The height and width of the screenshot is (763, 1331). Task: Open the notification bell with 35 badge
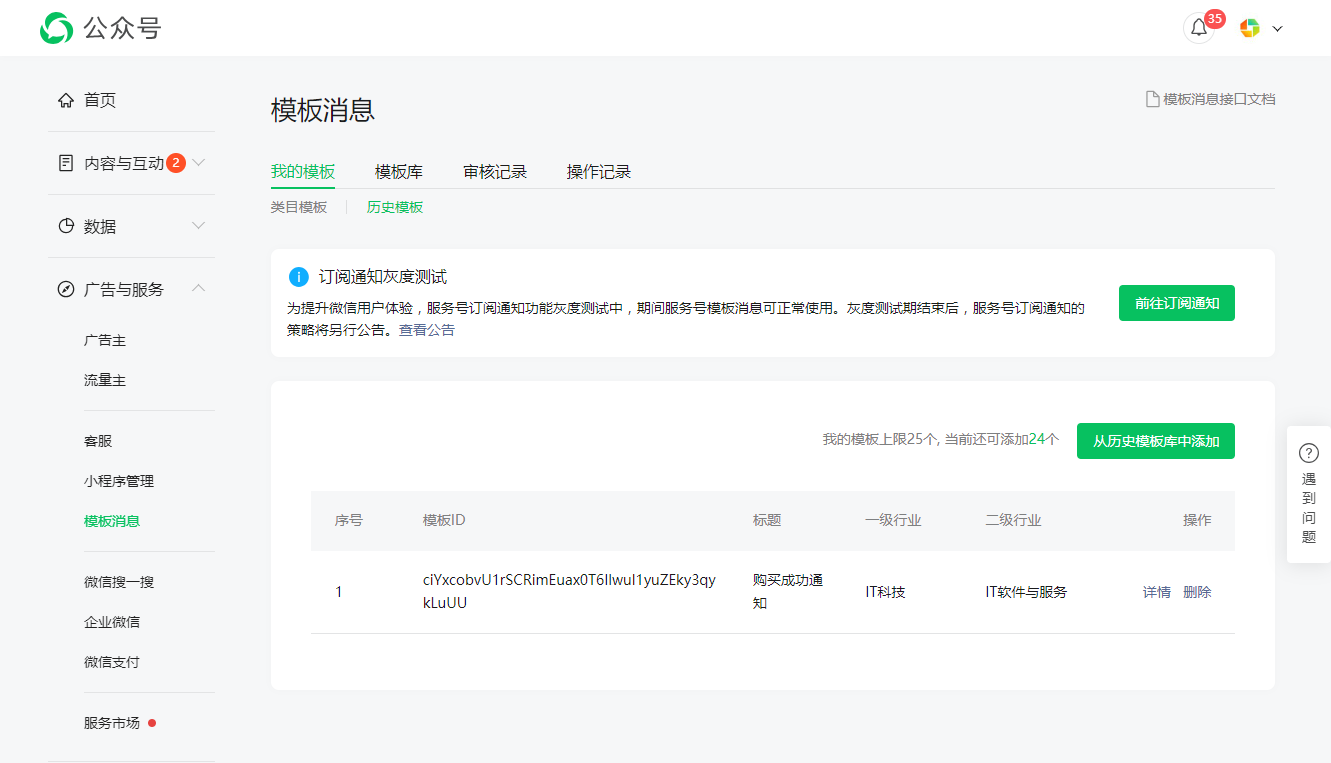click(x=1198, y=28)
